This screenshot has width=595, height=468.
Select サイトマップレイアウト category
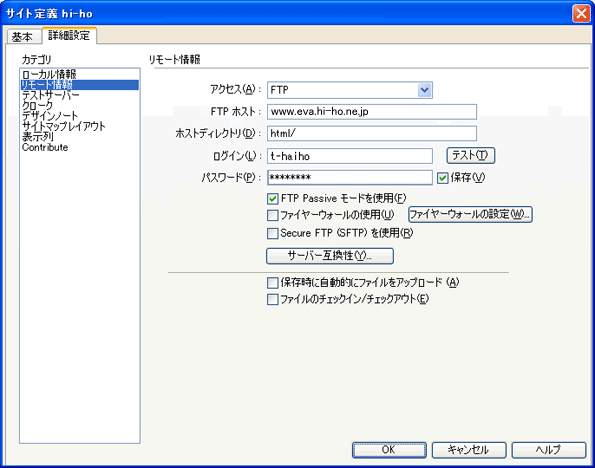point(63,126)
